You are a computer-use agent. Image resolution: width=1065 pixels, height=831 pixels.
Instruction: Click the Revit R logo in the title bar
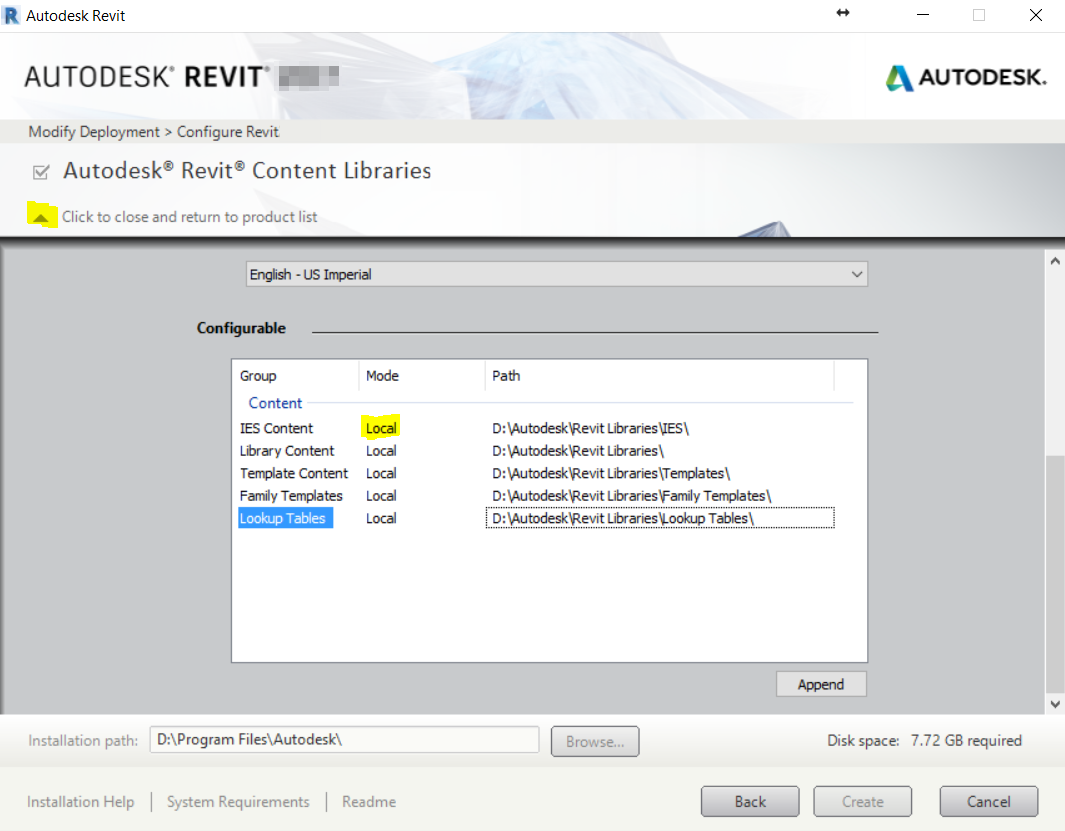12,15
